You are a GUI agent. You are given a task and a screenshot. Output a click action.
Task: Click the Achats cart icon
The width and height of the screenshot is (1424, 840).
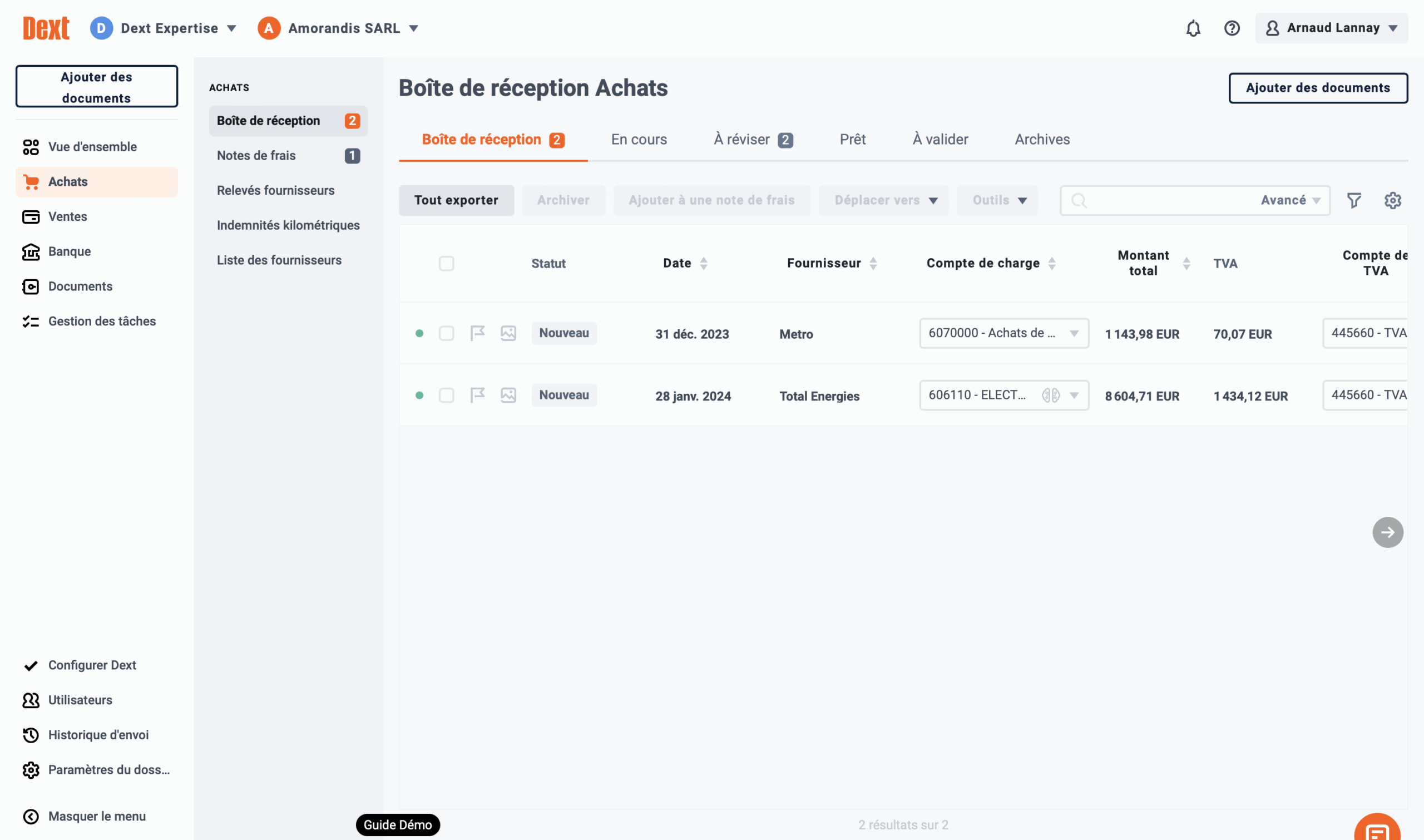pyautogui.click(x=31, y=182)
